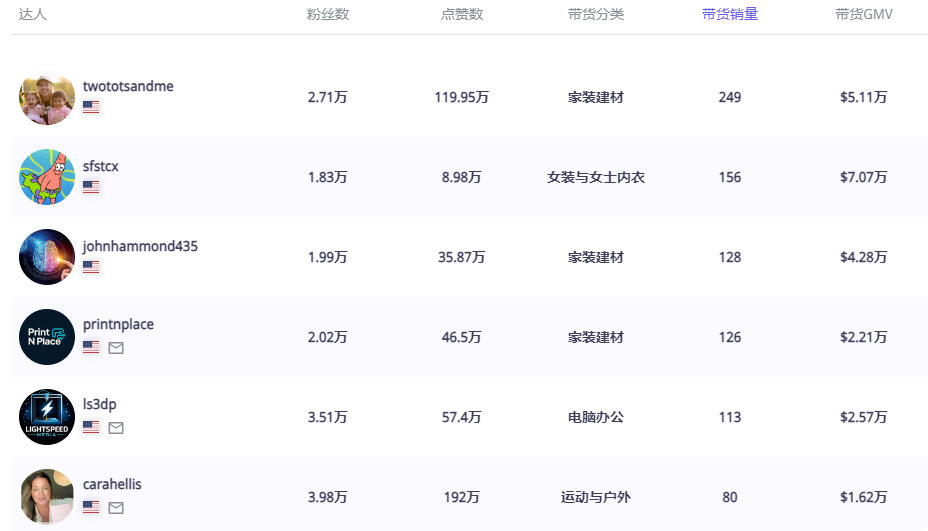
Task: Click the email icon under carahellis
Action: click(x=116, y=508)
